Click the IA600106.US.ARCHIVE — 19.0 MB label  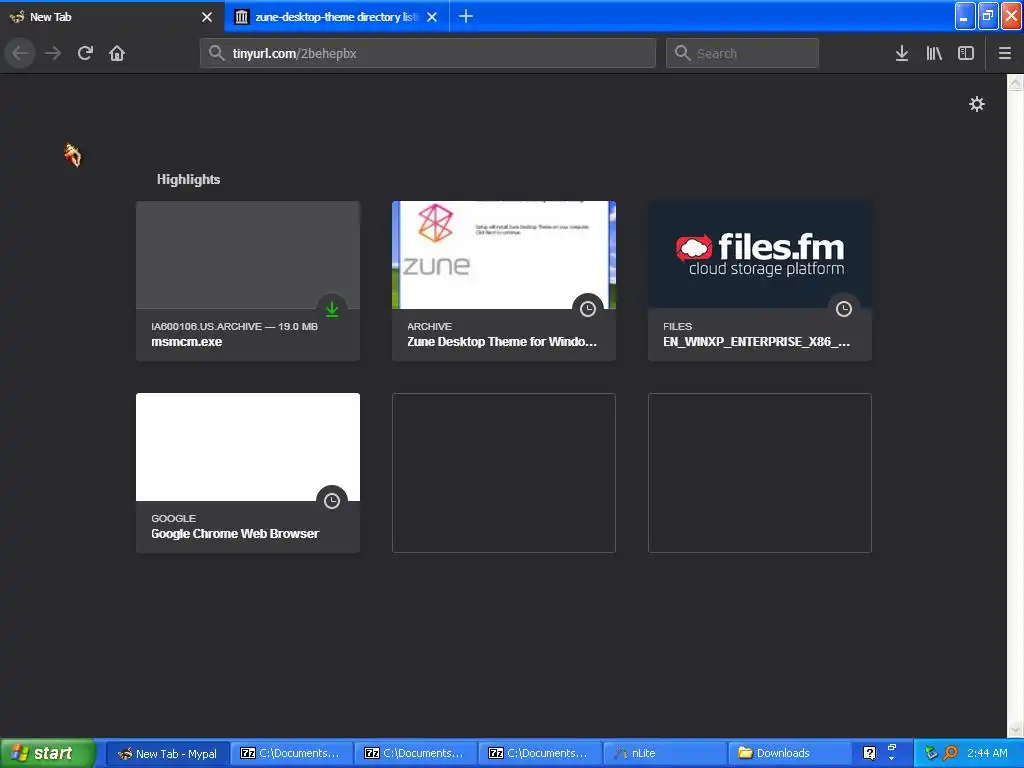[x=234, y=326]
